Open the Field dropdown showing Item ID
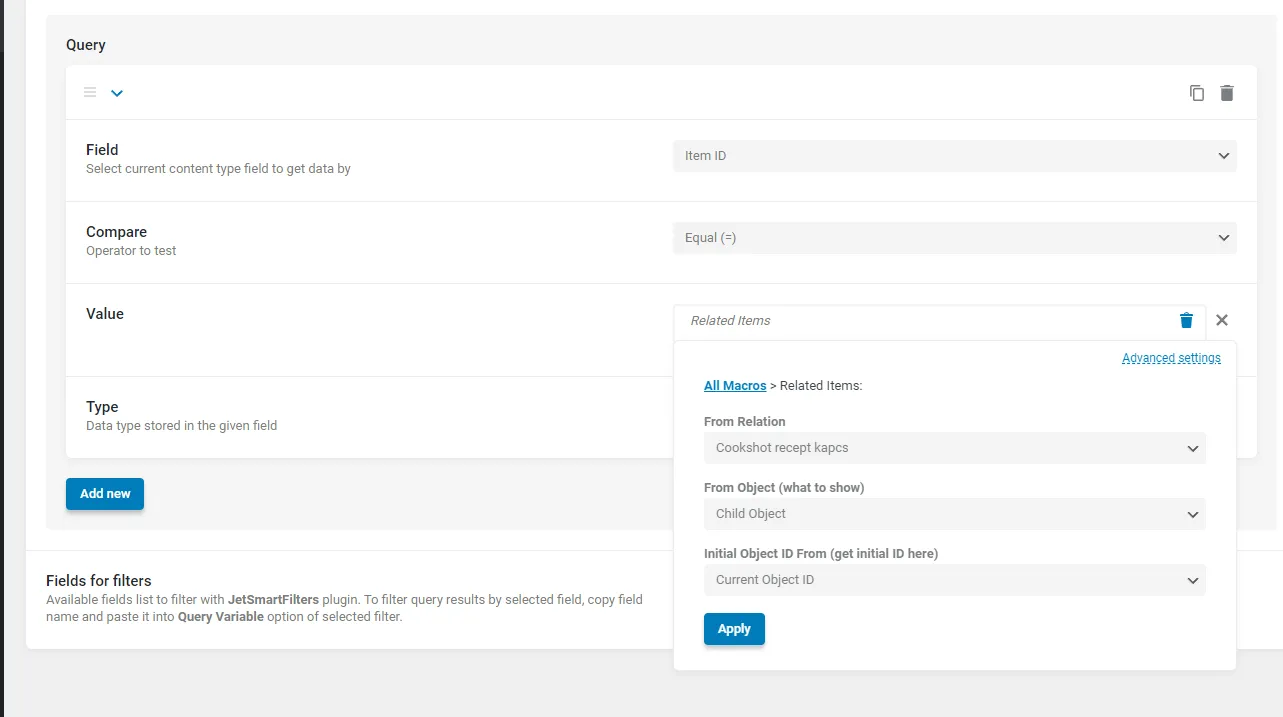Image resolution: width=1283 pixels, height=717 pixels. (955, 156)
